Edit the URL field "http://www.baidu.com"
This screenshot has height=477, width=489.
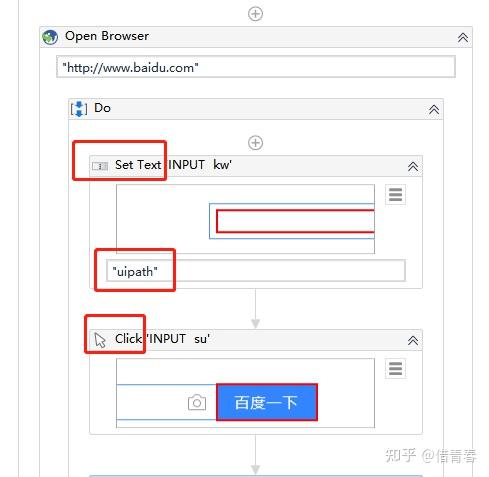(256, 67)
